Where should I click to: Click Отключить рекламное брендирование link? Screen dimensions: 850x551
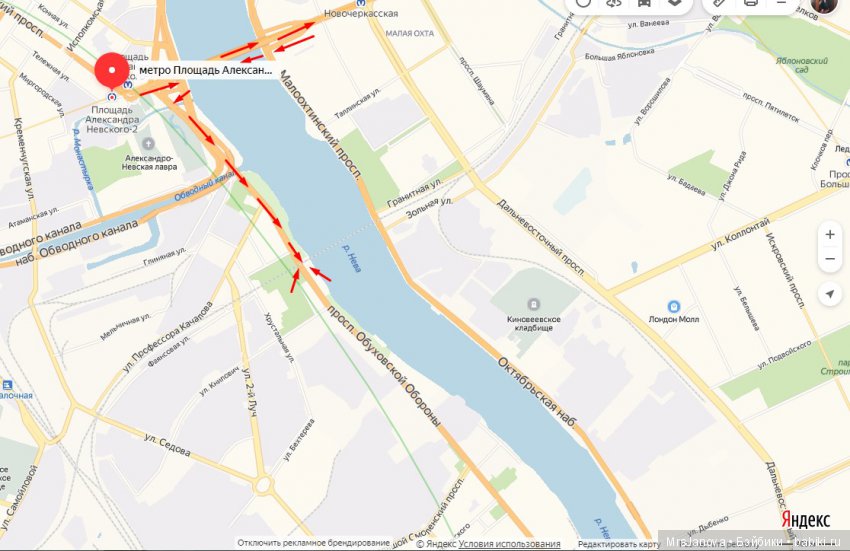click(x=313, y=543)
